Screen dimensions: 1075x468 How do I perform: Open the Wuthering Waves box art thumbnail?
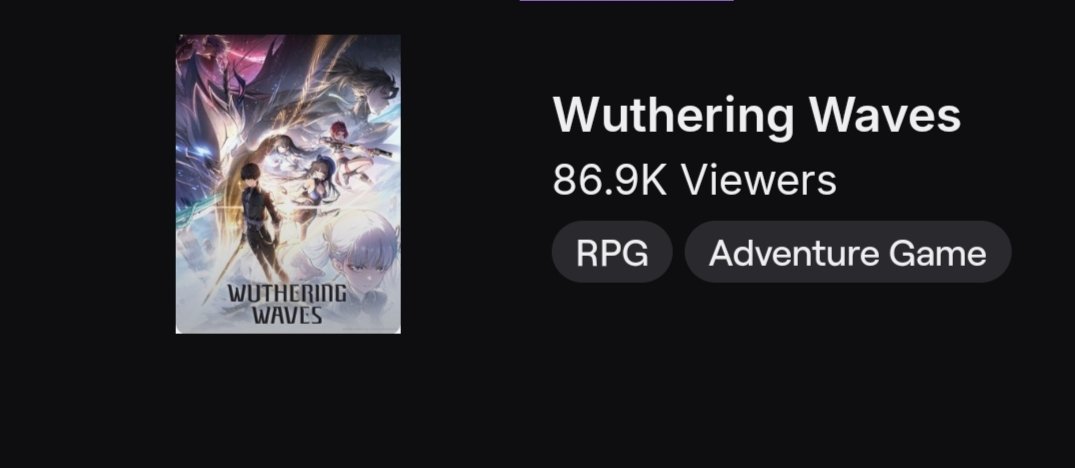[x=289, y=184]
